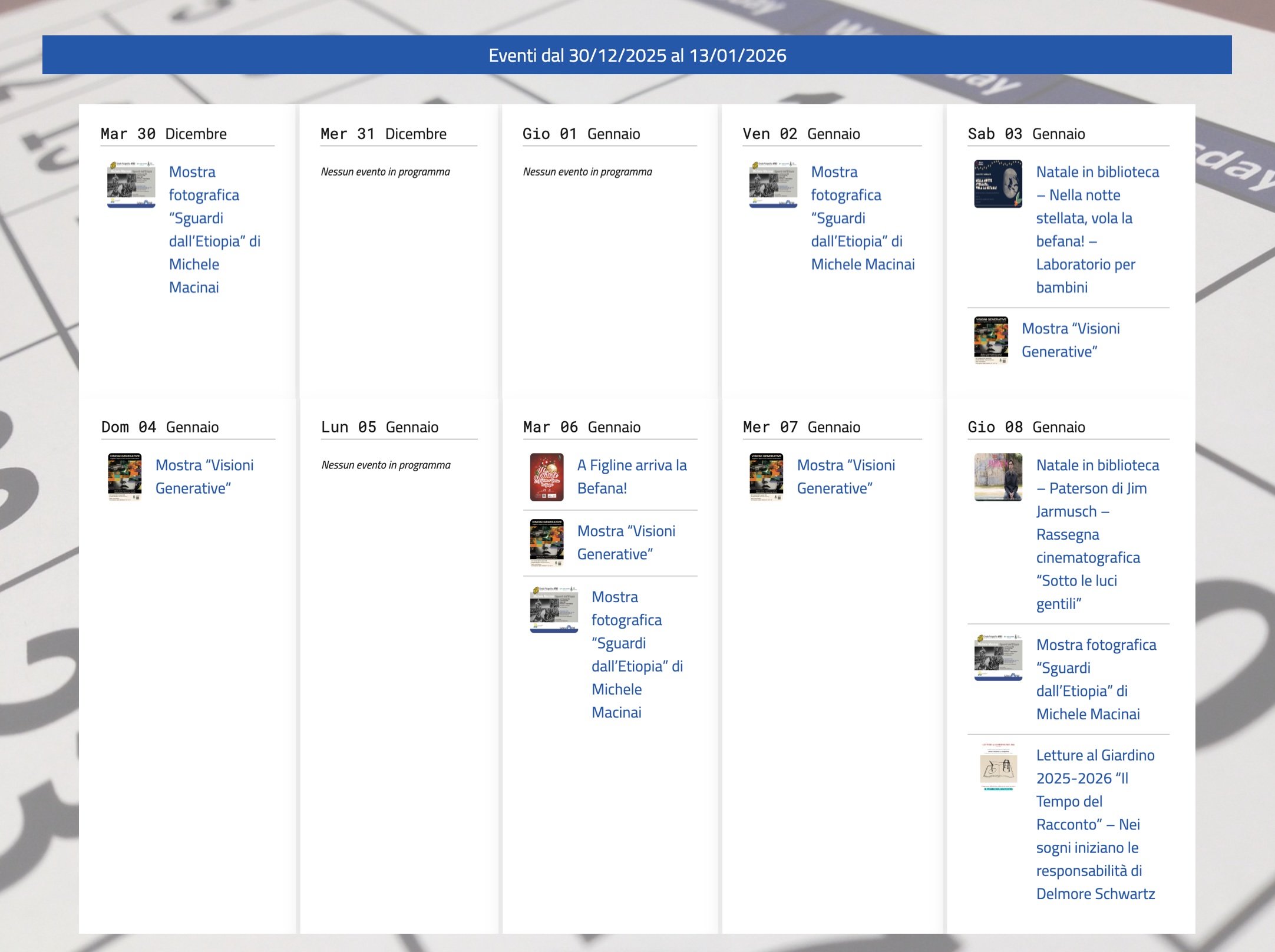Open the Natale in biblioteca befana poster thumbnail
The height and width of the screenshot is (952, 1275).
click(997, 184)
